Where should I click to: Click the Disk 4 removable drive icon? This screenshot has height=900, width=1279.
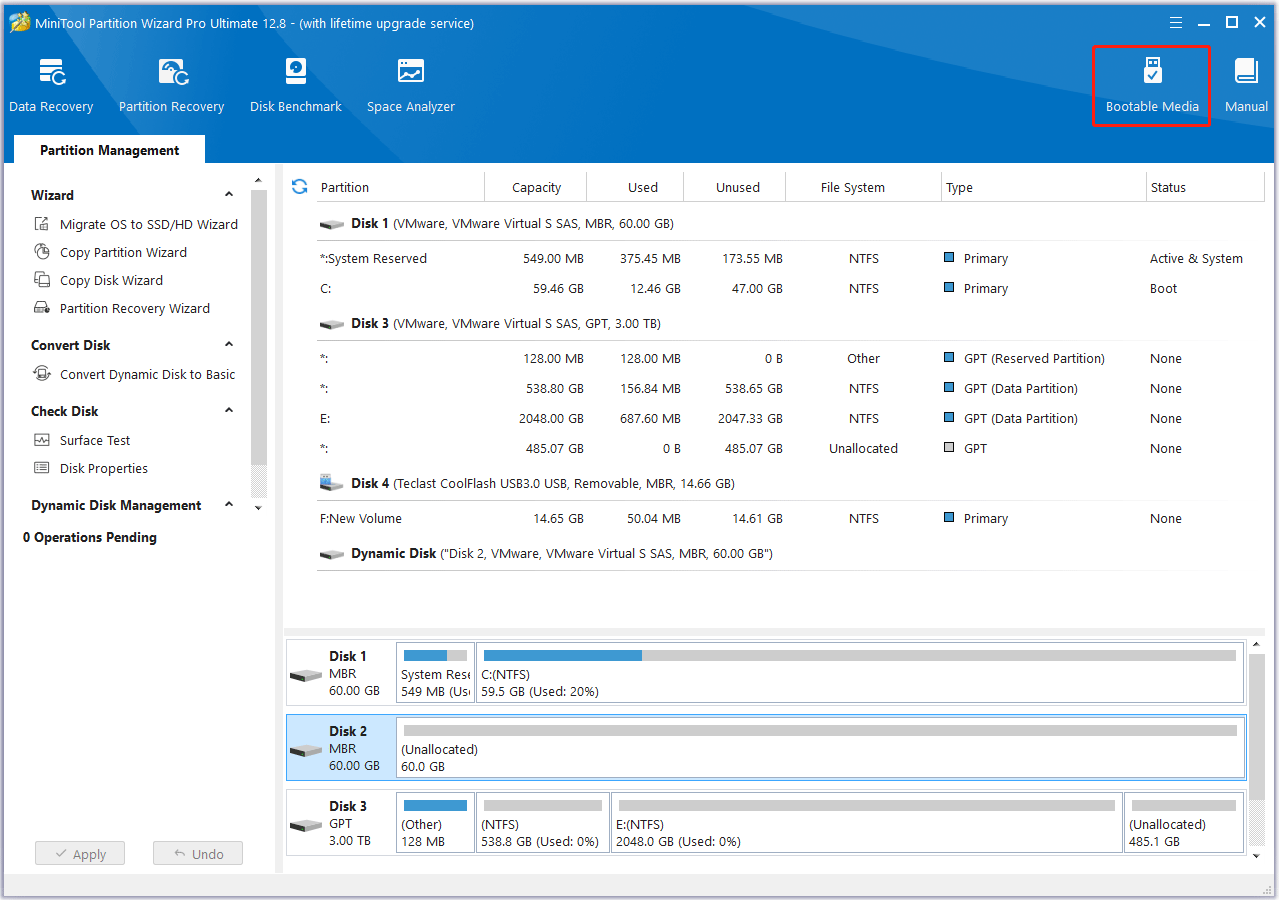click(x=332, y=483)
